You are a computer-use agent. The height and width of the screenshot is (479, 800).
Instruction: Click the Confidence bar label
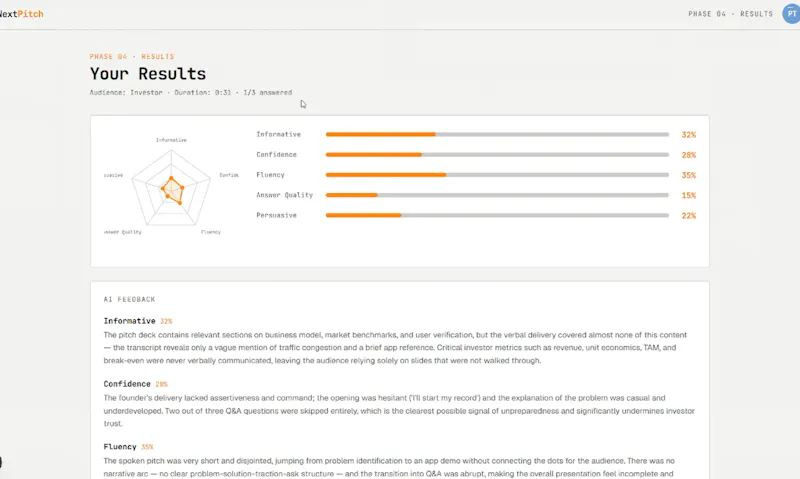click(x=277, y=155)
